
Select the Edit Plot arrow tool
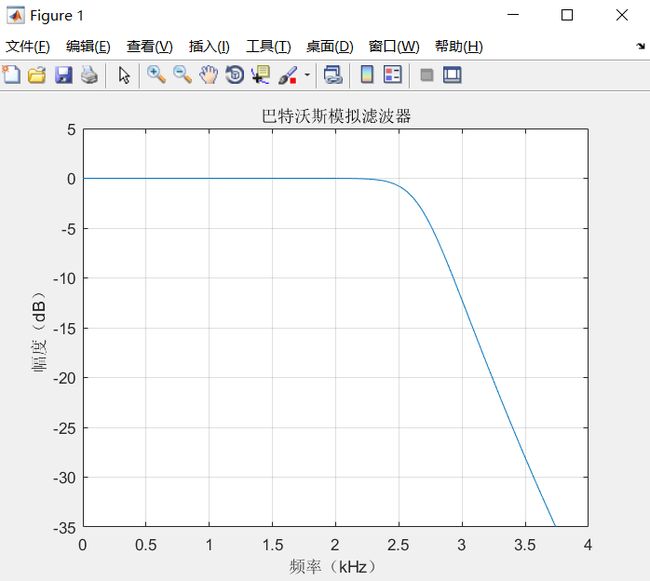pos(124,75)
